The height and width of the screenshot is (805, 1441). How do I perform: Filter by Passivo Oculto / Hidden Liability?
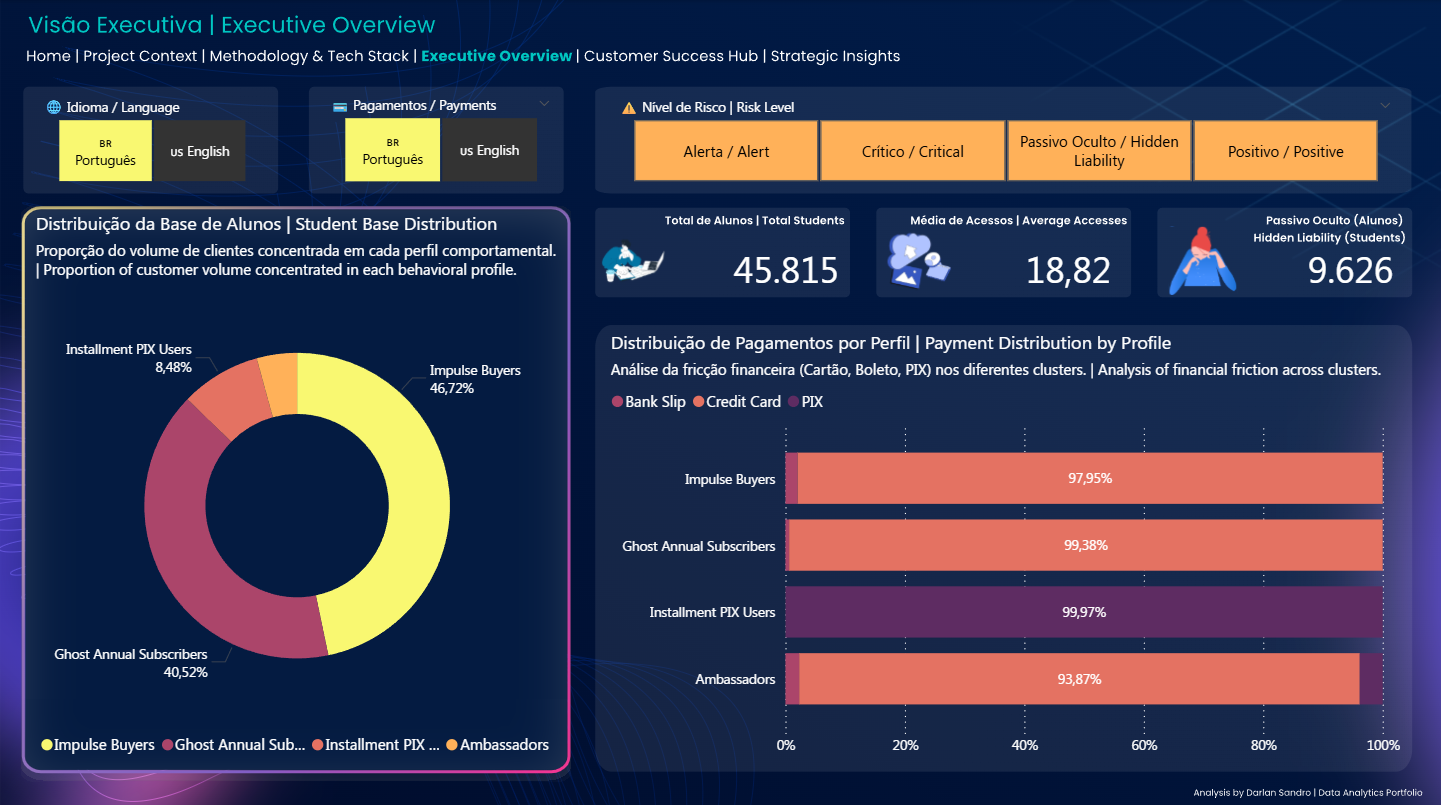coord(1099,151)
